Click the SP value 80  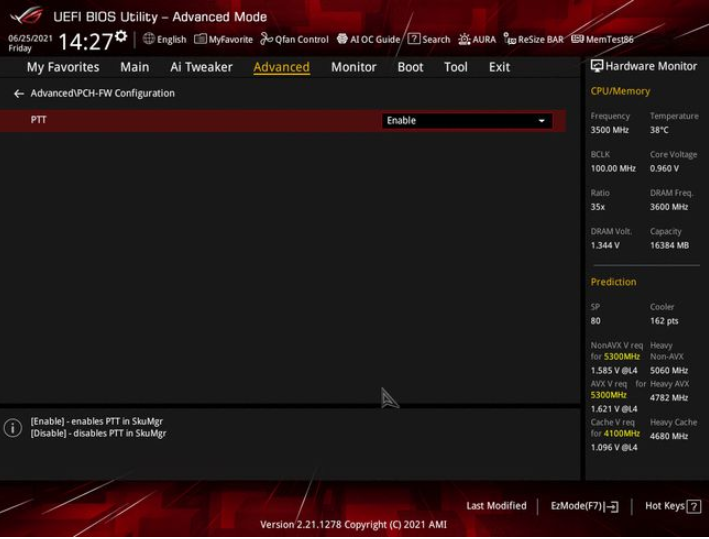pyautogui.click(x=596, y=321)
